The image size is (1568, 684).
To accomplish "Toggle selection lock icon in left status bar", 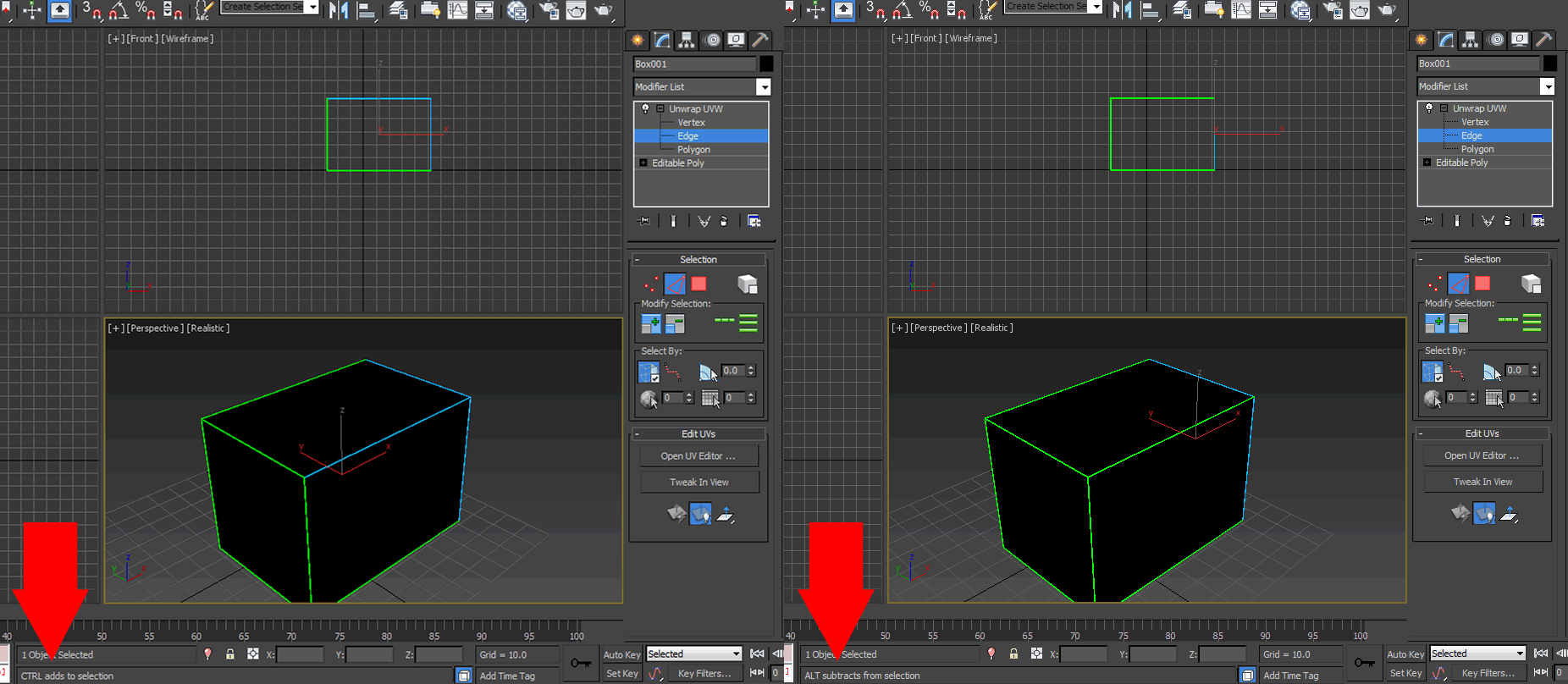I will pyautogui.click(x=230, y=654).
